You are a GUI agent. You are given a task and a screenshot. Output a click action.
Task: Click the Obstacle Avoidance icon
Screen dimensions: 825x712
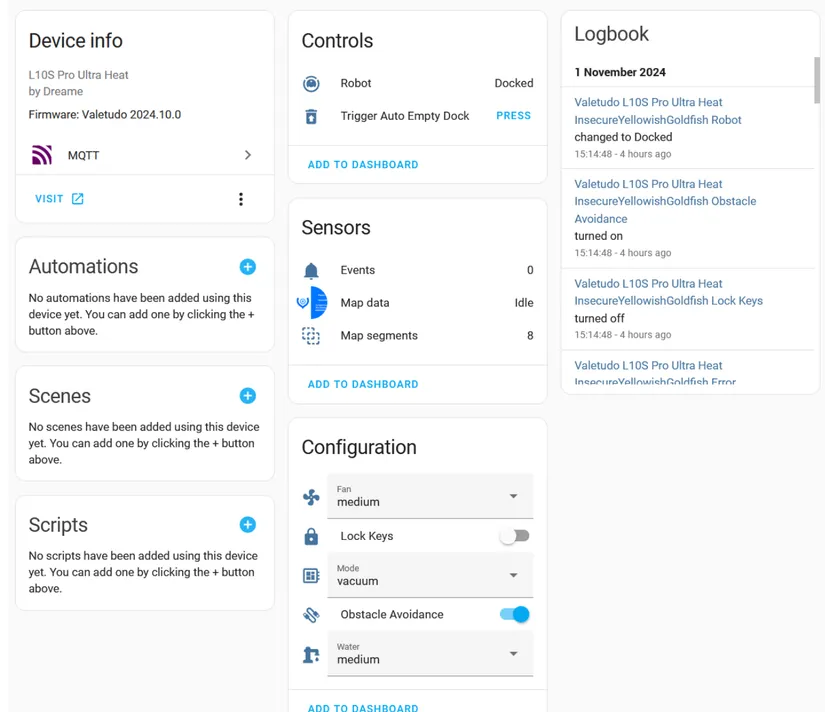(311, 615)
